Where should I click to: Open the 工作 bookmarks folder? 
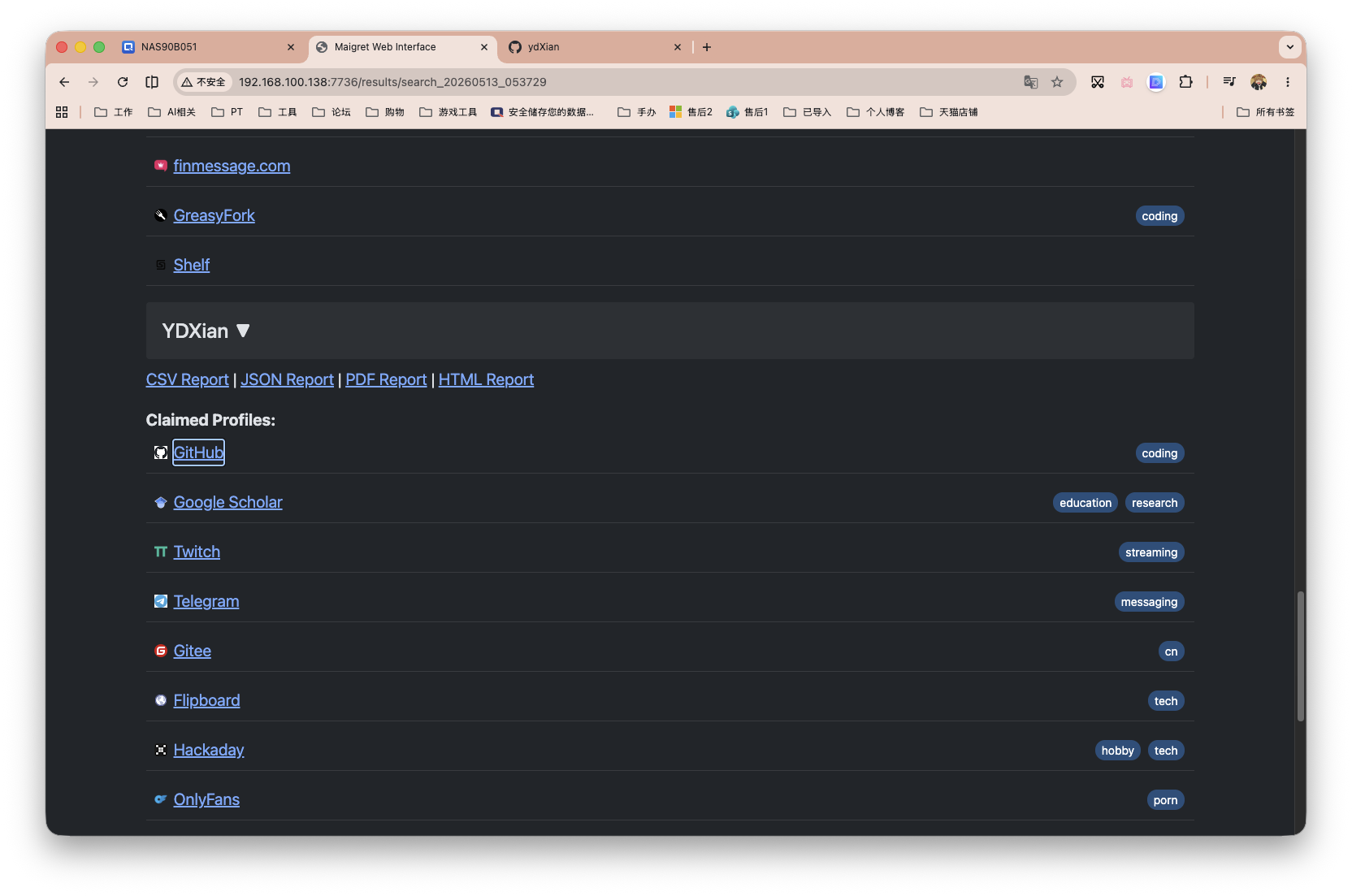click(x=114, y=112)
